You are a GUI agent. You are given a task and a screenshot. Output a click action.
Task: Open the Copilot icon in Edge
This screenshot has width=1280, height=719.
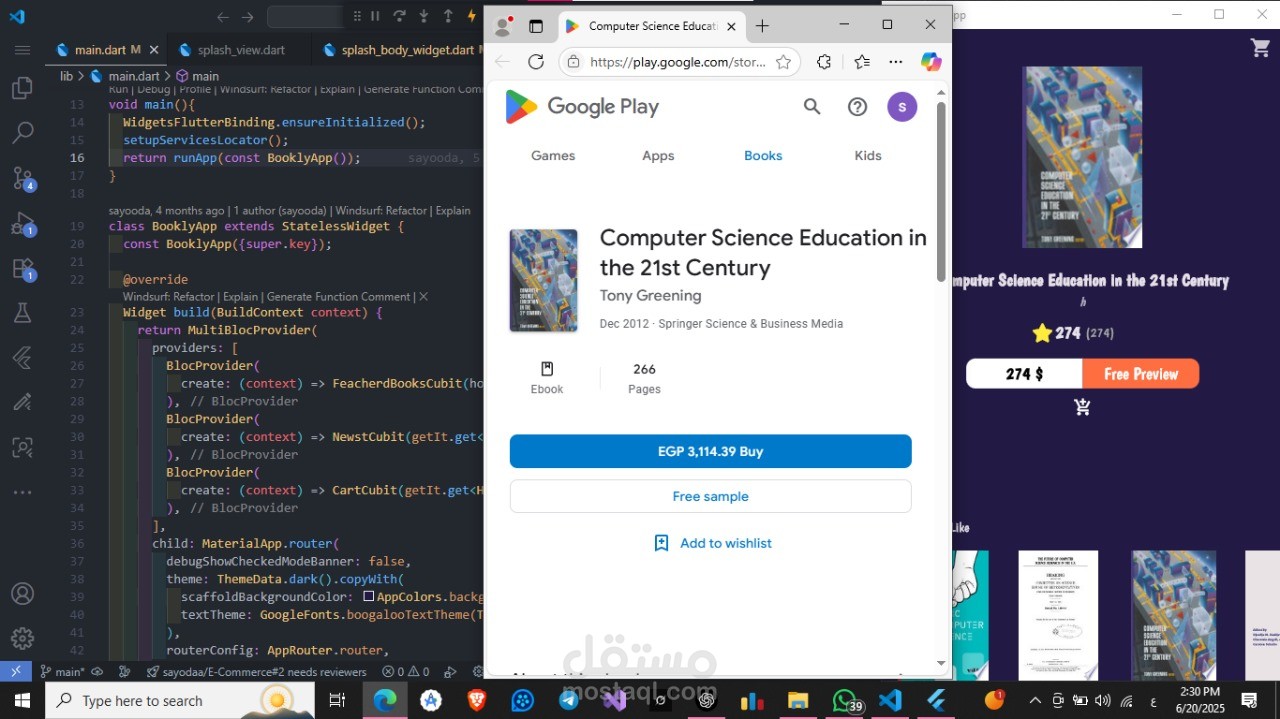pyautogui.click(x=931, y=62)
